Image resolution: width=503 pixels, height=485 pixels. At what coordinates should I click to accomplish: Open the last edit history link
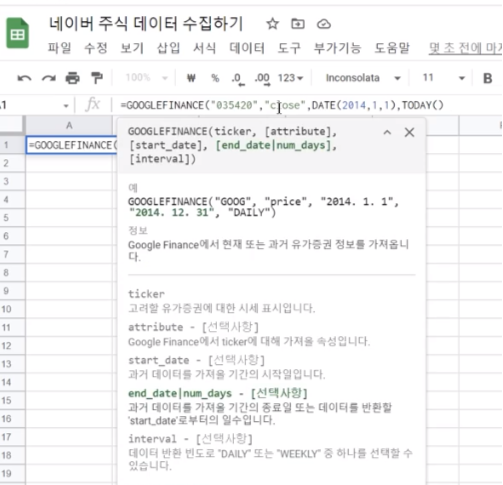[466, 48]
